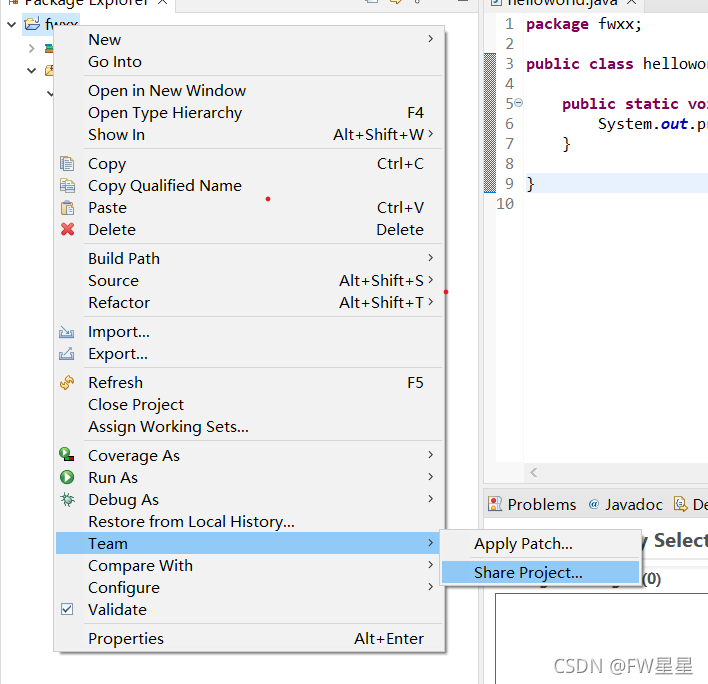This screenshot has width=708, height=684.
Task: Expand the Refactor submenu arrow
Action: coord(431,302)
